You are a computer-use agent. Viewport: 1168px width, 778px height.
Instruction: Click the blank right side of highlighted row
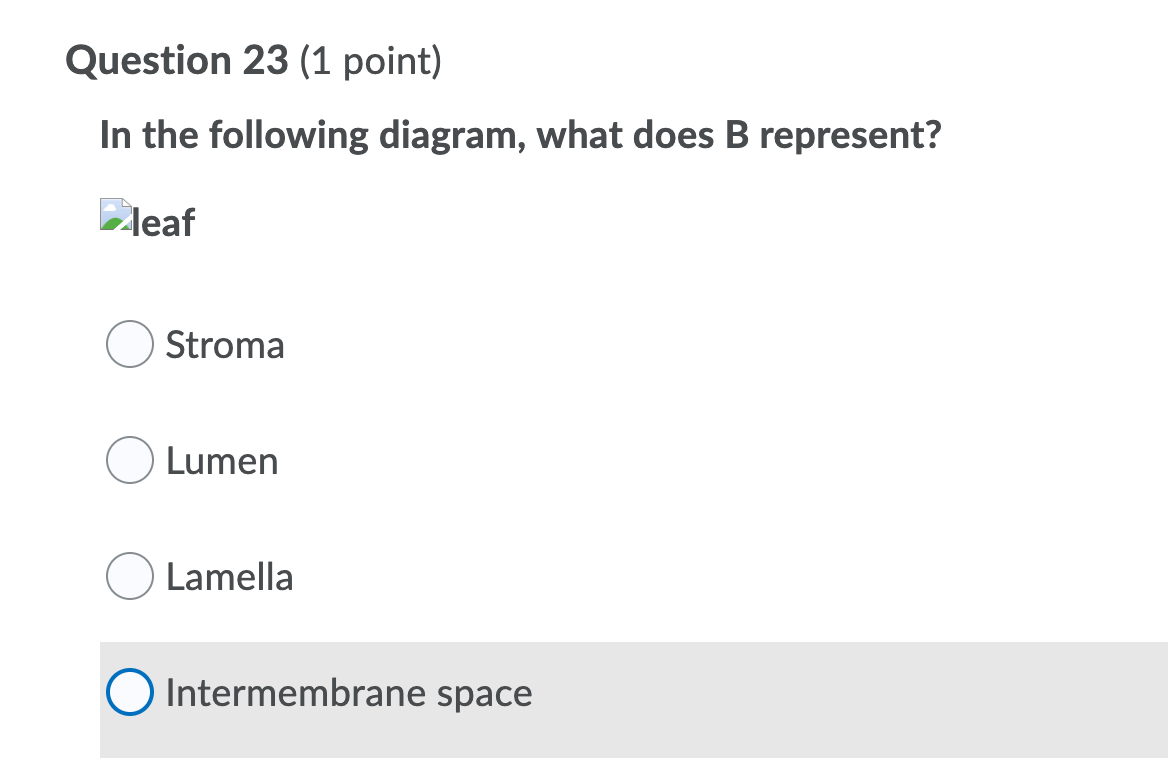(900, 699)
